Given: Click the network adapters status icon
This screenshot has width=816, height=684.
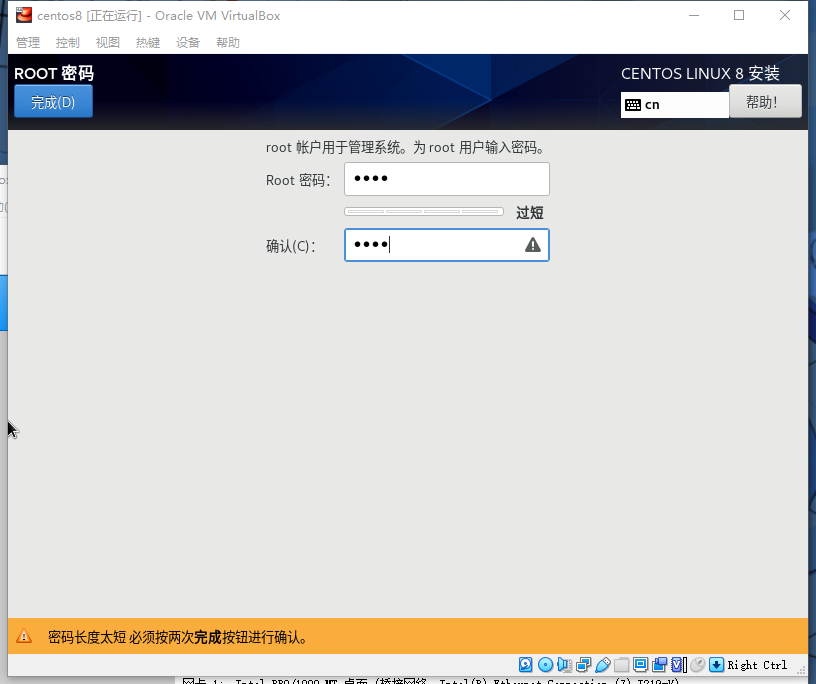Looking at the screenshot, I should tap(583, 665).
